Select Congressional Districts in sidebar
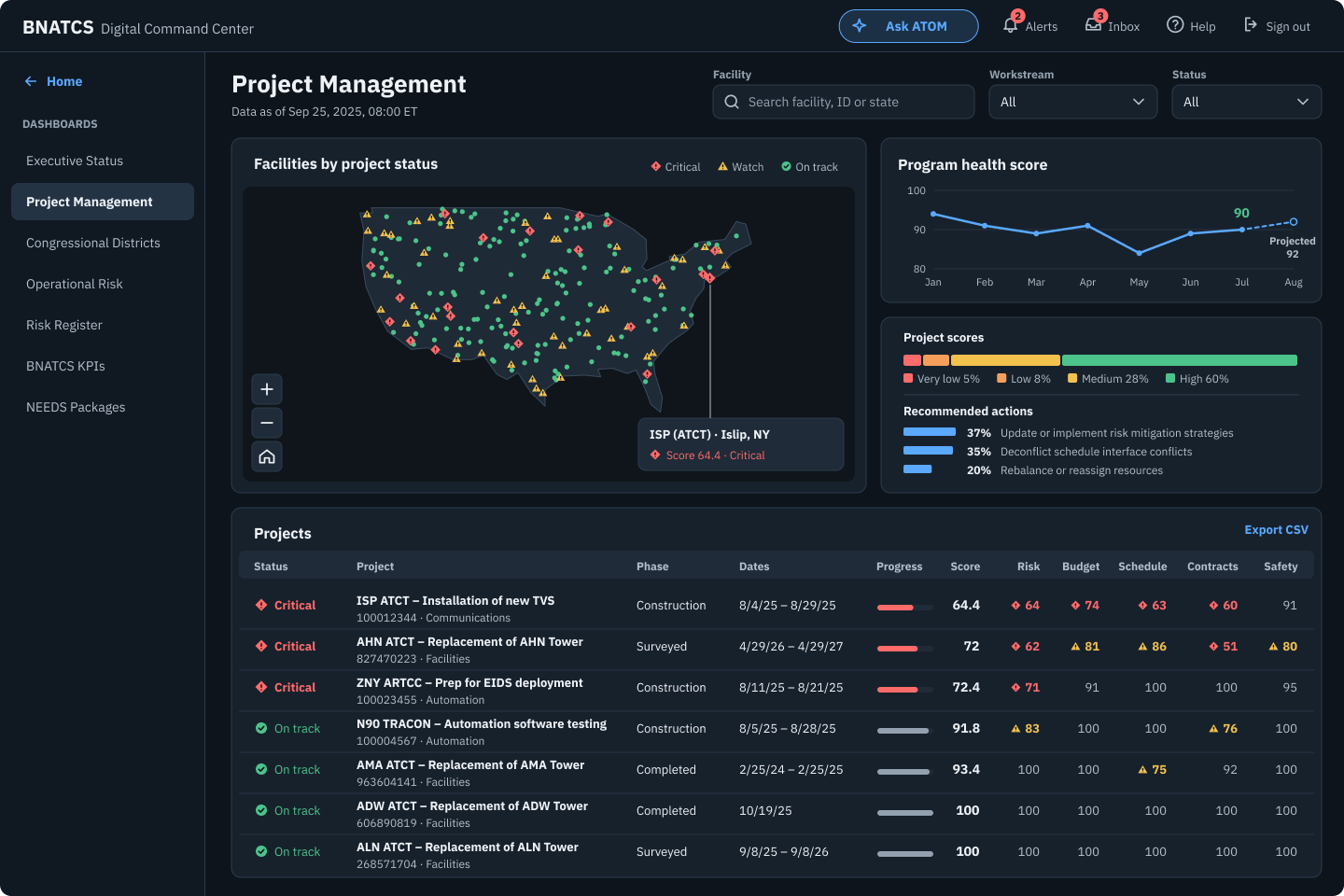Screen dimensions: 1344x896 [x=103, y=243]
